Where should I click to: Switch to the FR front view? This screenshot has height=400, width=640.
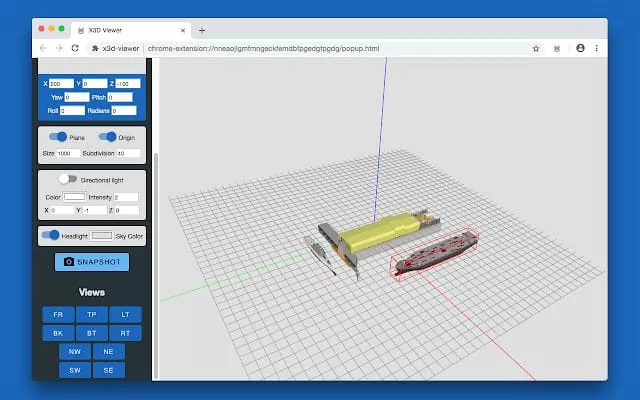[x=58, y=314]
